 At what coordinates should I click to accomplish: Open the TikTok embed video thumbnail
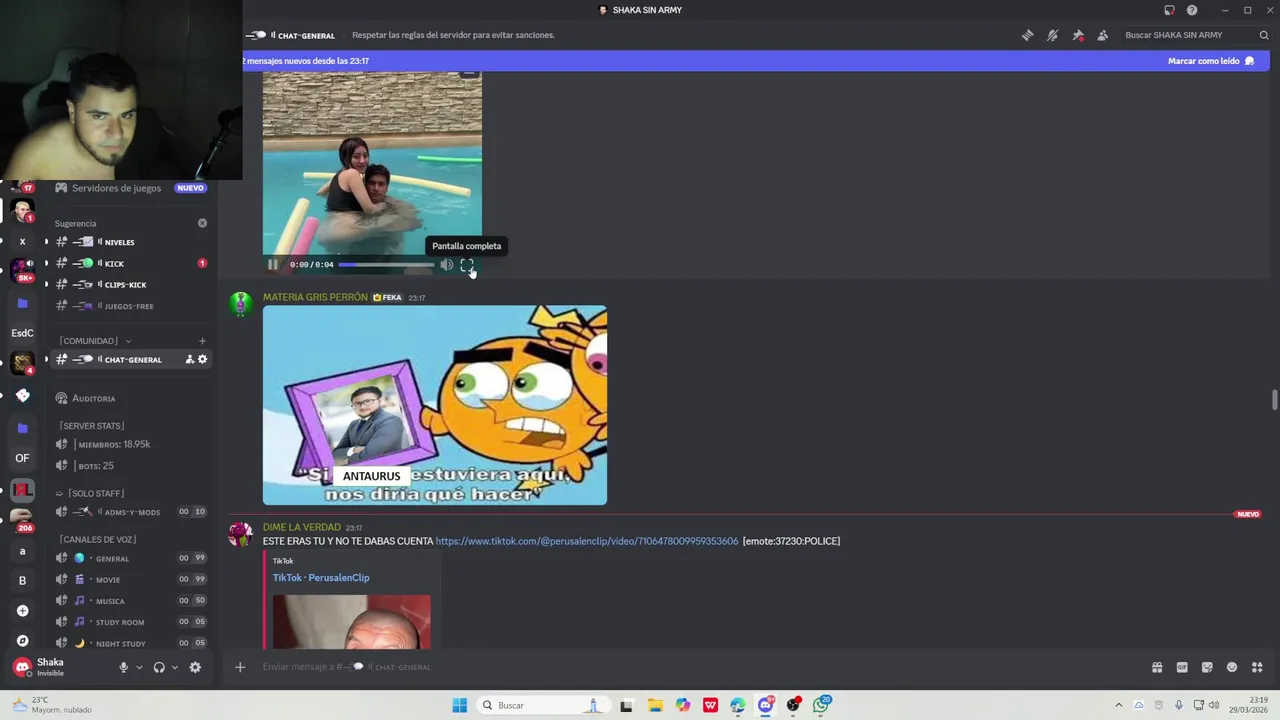click(x=352, y=622)
